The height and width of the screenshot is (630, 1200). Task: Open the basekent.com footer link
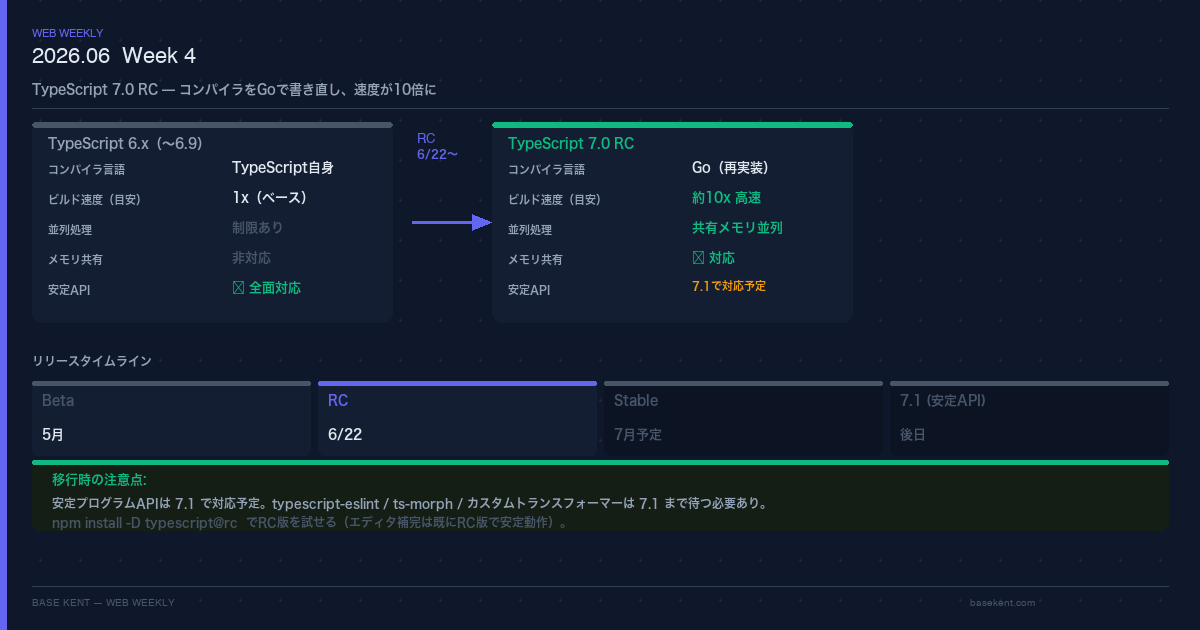pyautogui.click(x=1002, y=603)
